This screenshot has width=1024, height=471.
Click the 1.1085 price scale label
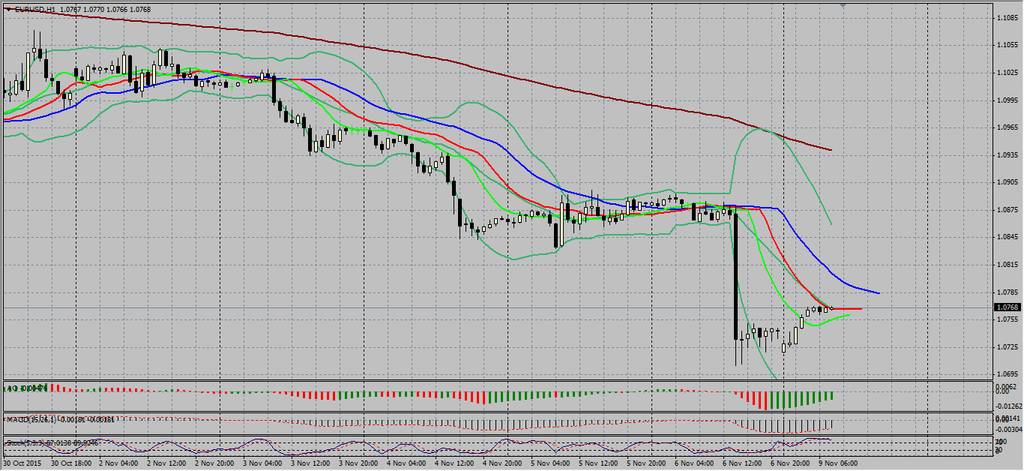point(1006,18)
